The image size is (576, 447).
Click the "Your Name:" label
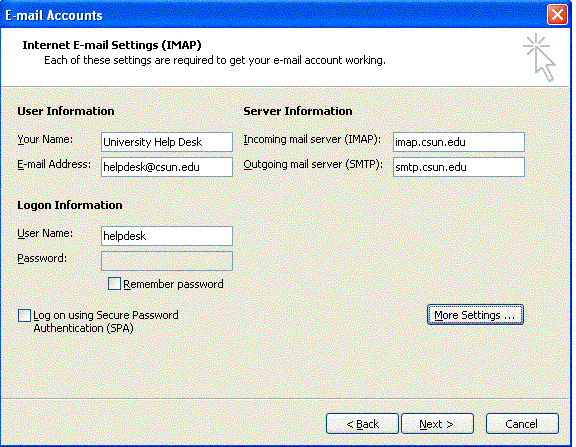point(45,140)
